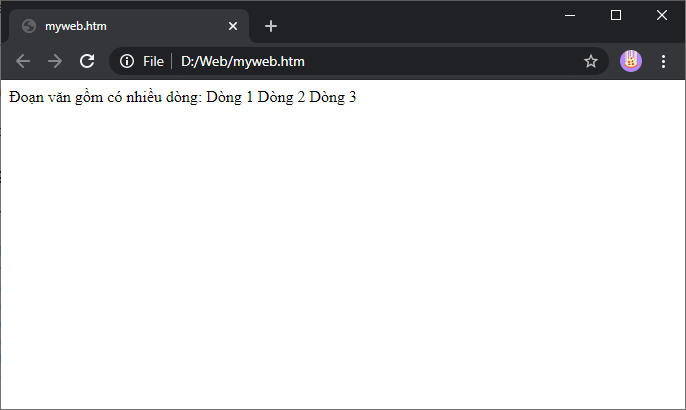Click the paragraph text starting with Đoạn văn
The image size is (686, 410).
[x=183, y=97]
